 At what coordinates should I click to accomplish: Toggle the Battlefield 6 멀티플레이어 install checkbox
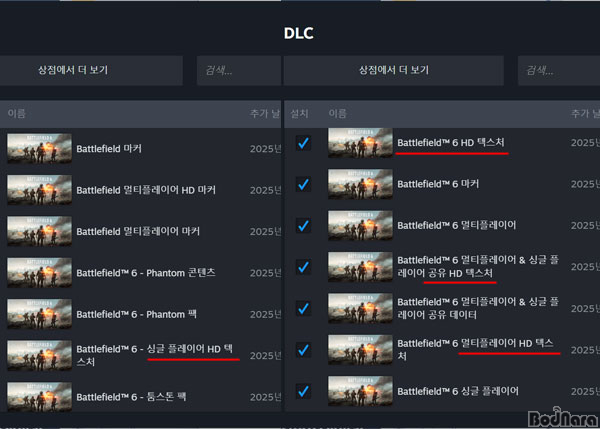coord(303,226)
